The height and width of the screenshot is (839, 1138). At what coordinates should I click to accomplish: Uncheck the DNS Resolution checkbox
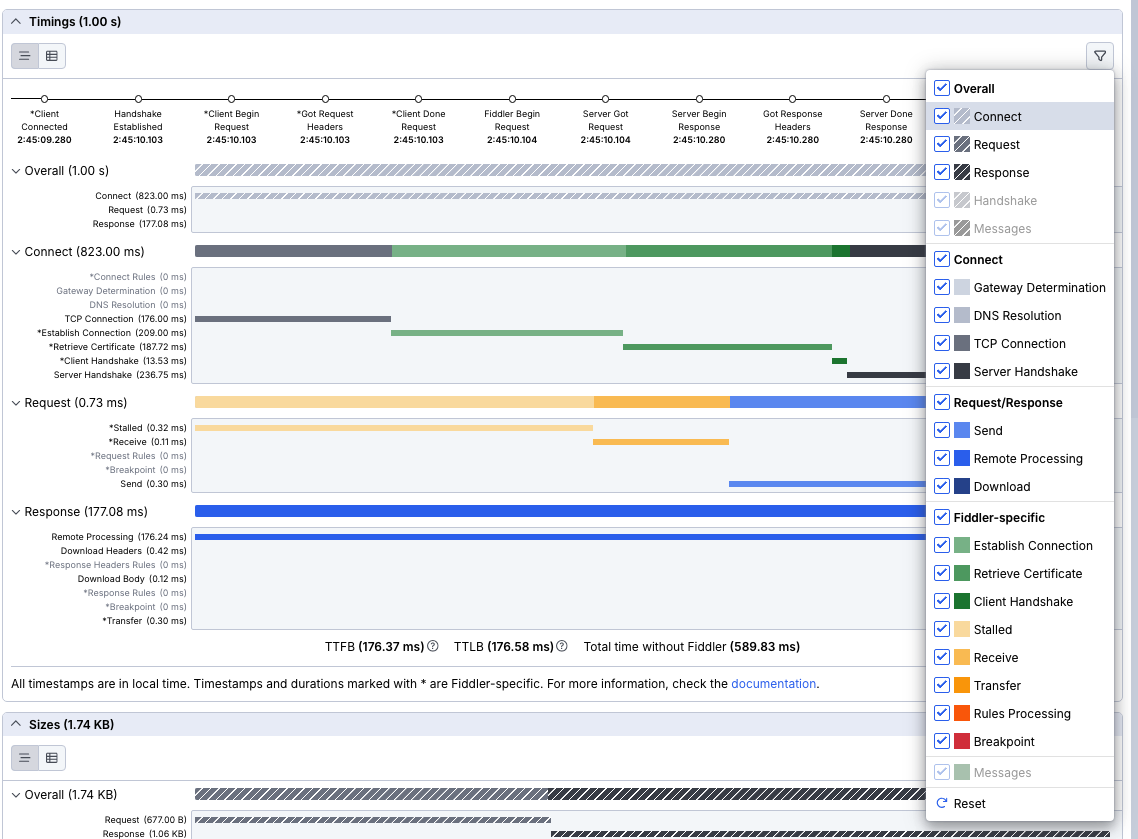941,315
